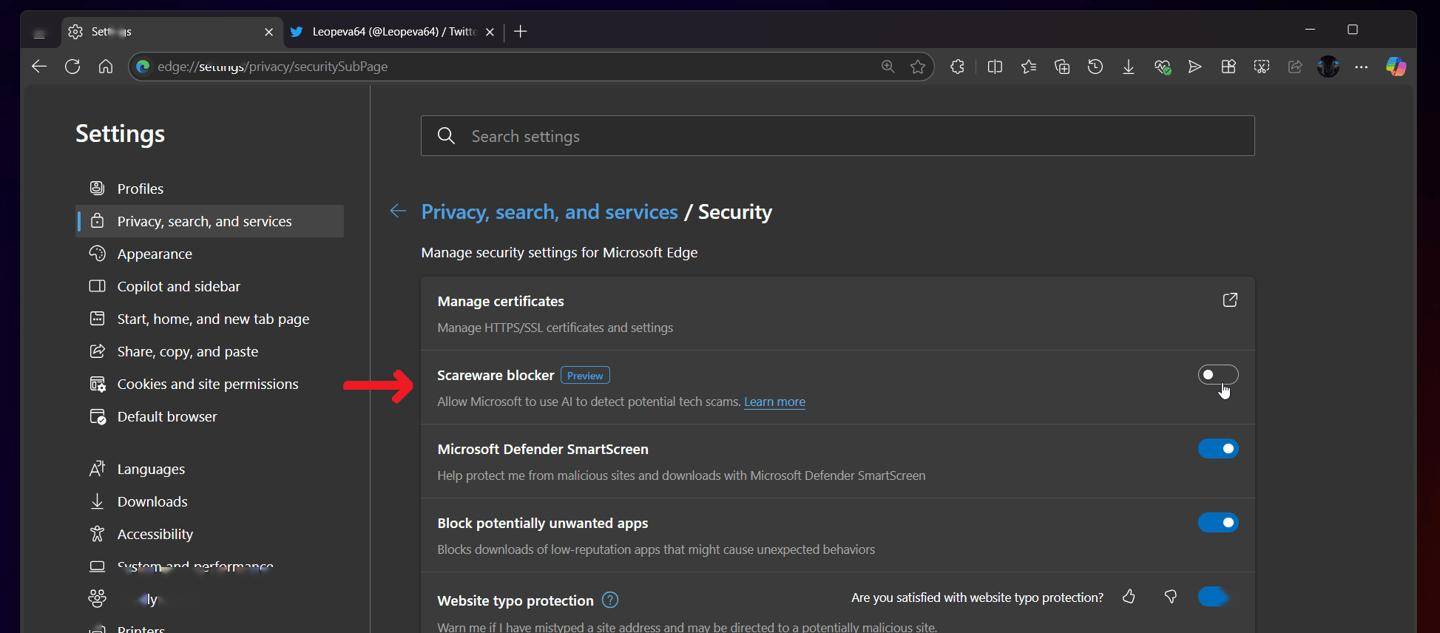Click the Block potentially unwanted apps heading
This screenshot has height=633, width=1440.
click(x=543, y=523)
